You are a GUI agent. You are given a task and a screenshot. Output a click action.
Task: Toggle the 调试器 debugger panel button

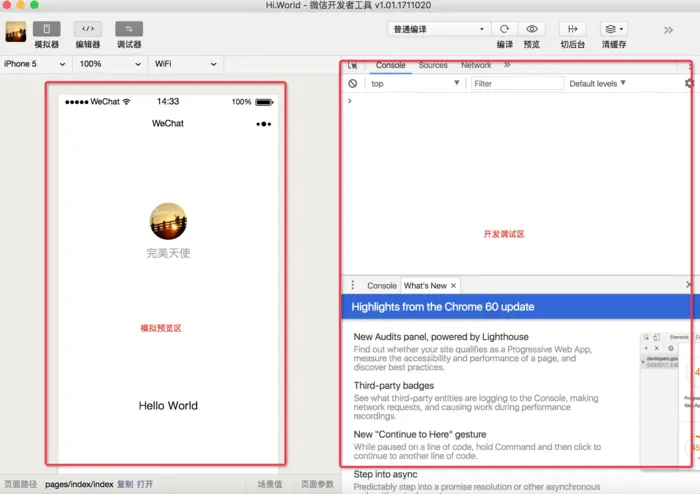coord(129,29)
